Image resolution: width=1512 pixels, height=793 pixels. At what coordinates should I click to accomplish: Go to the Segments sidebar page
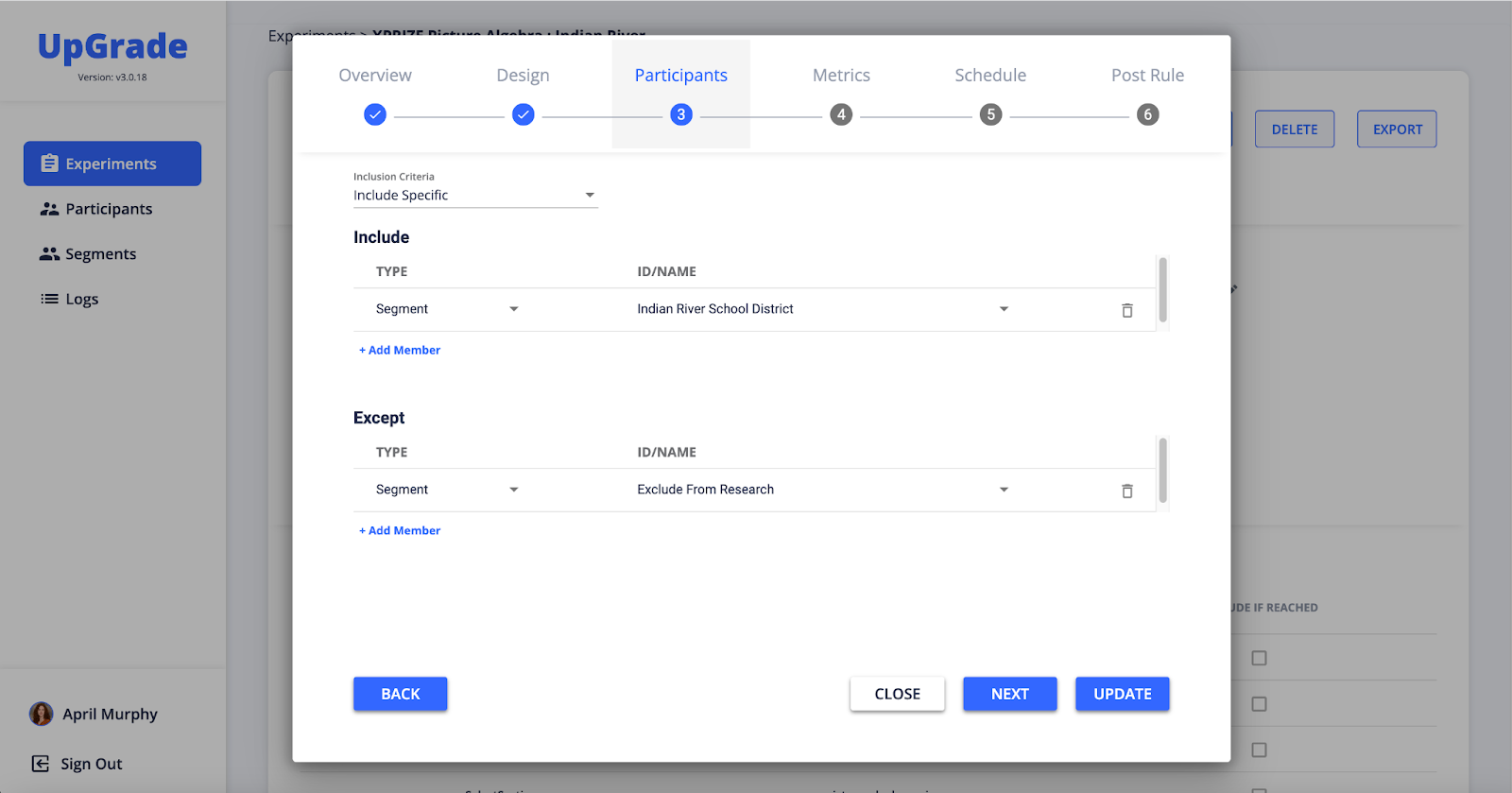100,254
